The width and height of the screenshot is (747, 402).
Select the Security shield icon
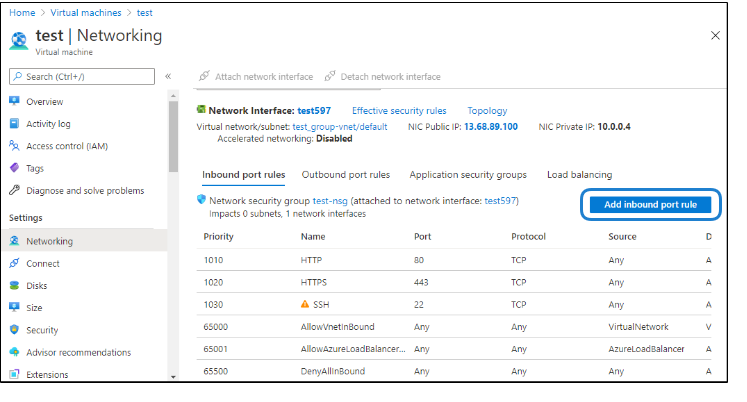pyautogui.click(x=14, y=330)
